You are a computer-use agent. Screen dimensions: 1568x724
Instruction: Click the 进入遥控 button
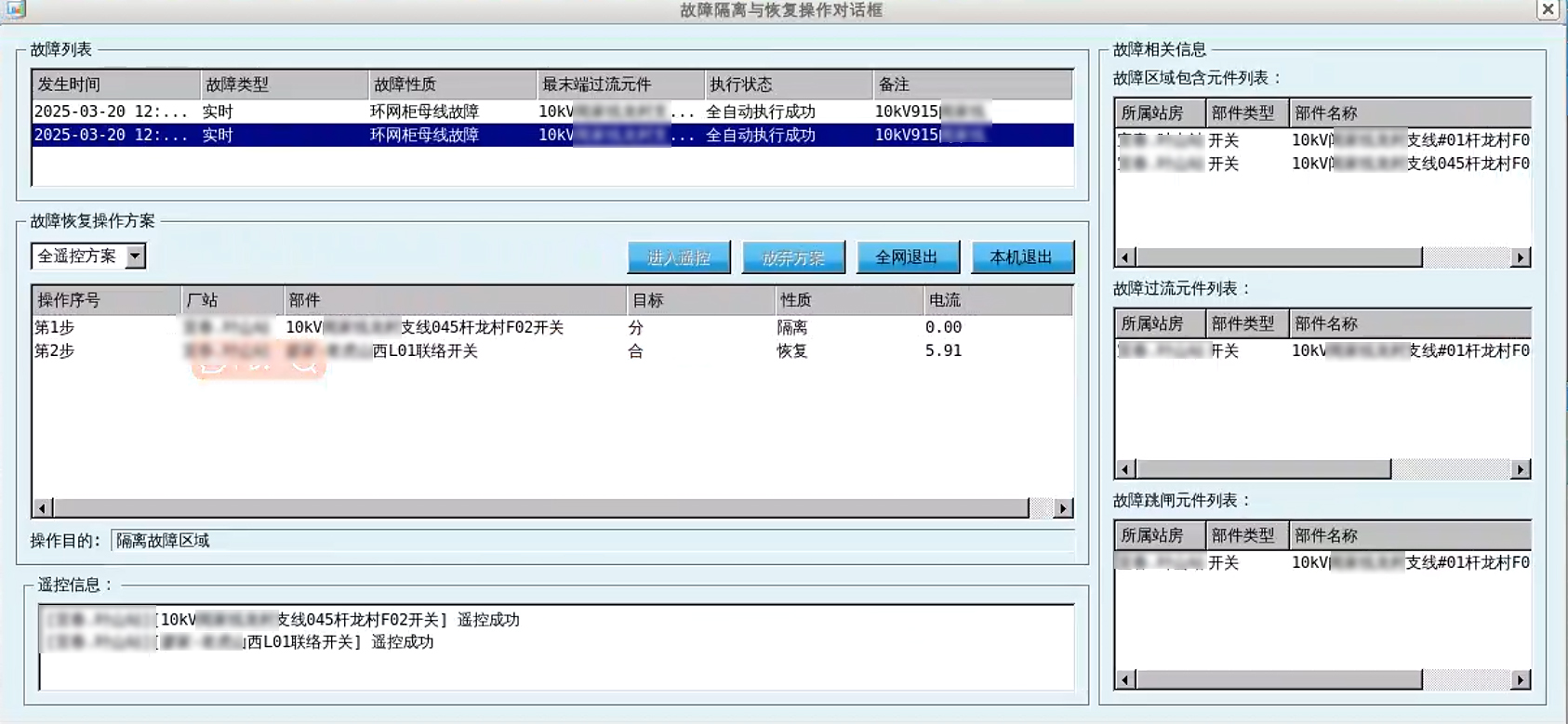679,257
